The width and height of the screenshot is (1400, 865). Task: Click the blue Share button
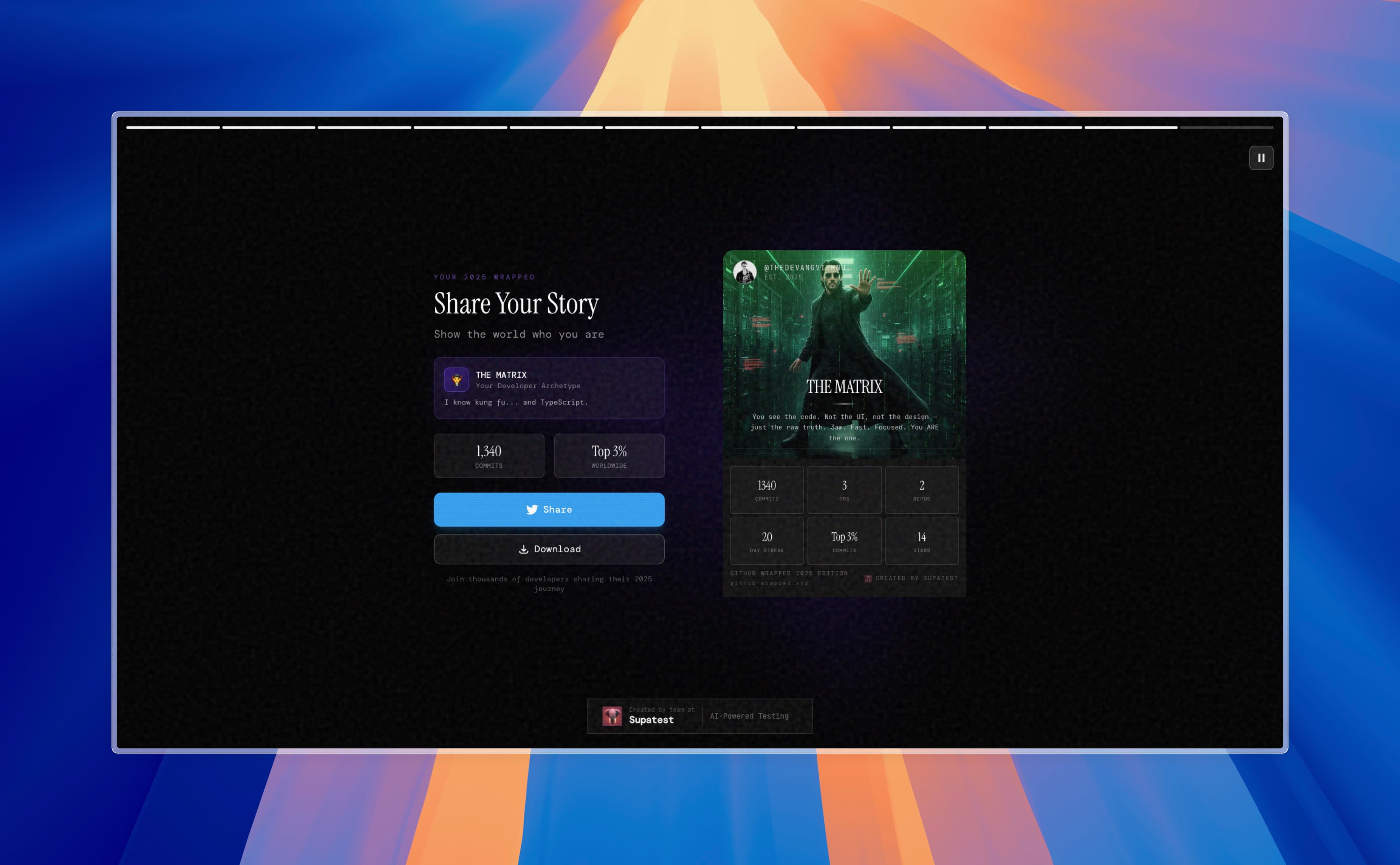tap(549, 510)
